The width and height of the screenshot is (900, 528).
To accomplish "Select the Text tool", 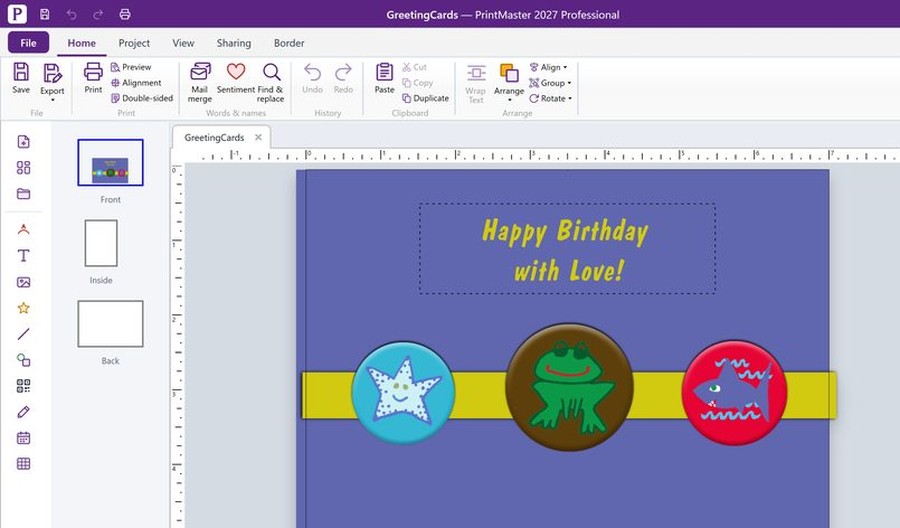I will coord(24,255).
